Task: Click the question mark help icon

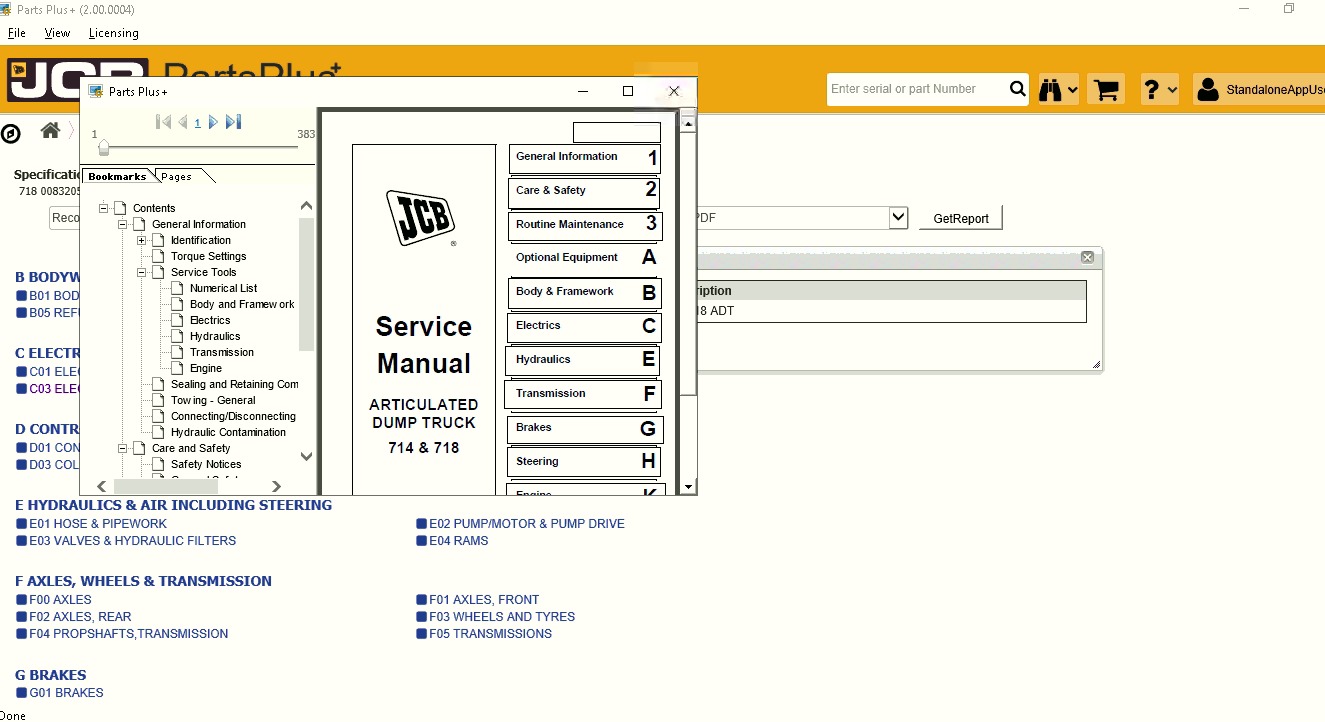Action: [1153, 89]
